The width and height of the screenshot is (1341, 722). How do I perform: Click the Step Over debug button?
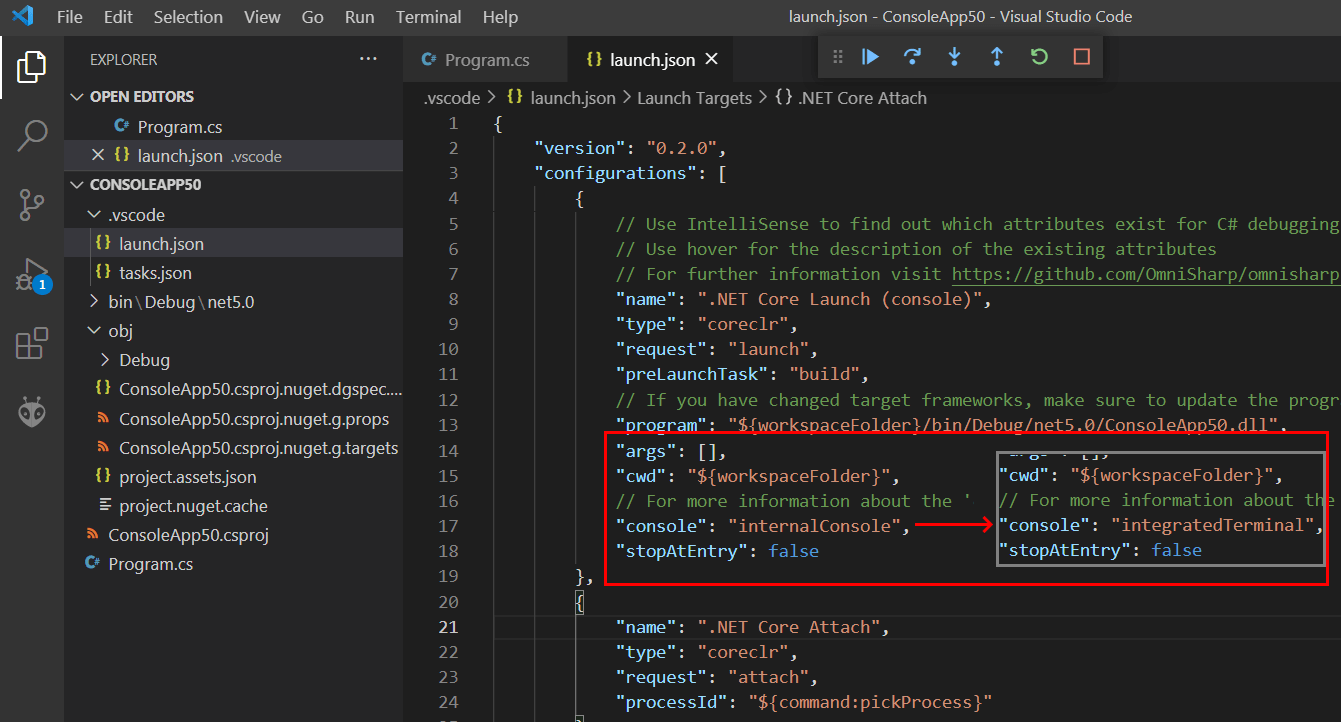click(x=912, y=57)
